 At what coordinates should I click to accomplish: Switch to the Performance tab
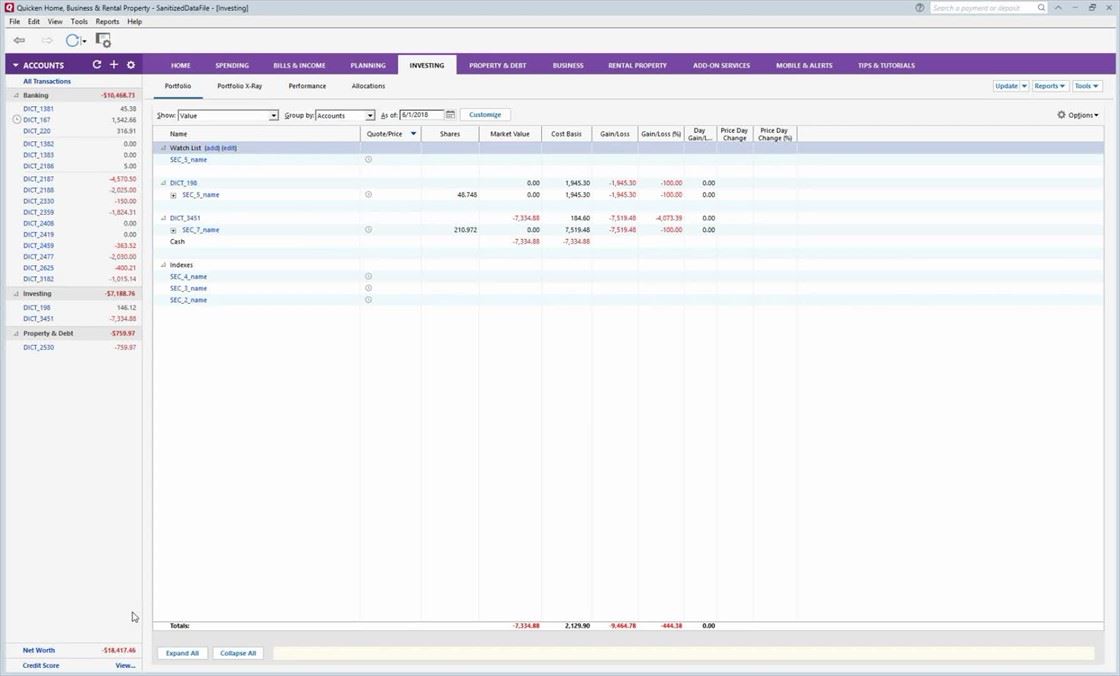307,86
